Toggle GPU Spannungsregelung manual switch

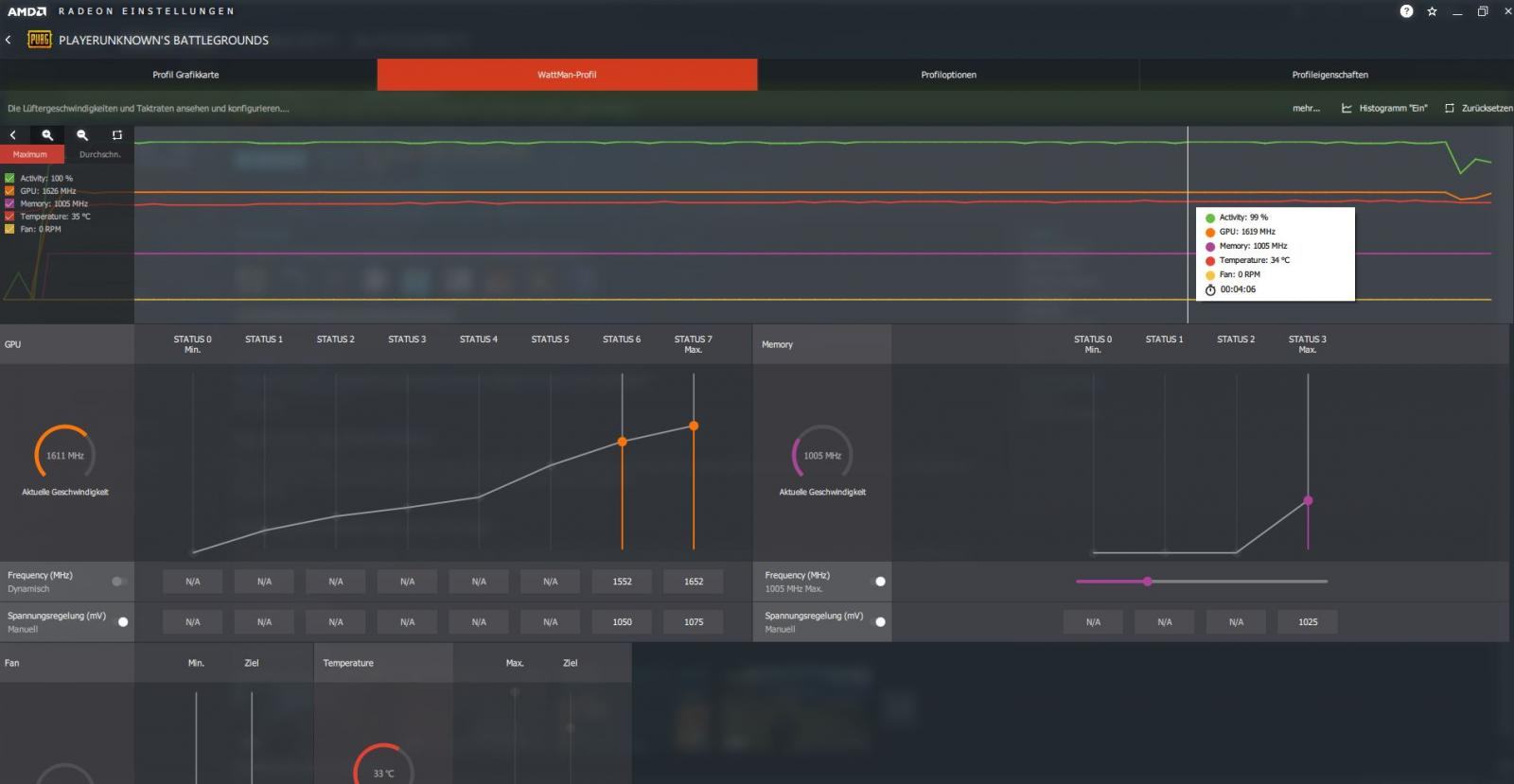tap(122, 622)
